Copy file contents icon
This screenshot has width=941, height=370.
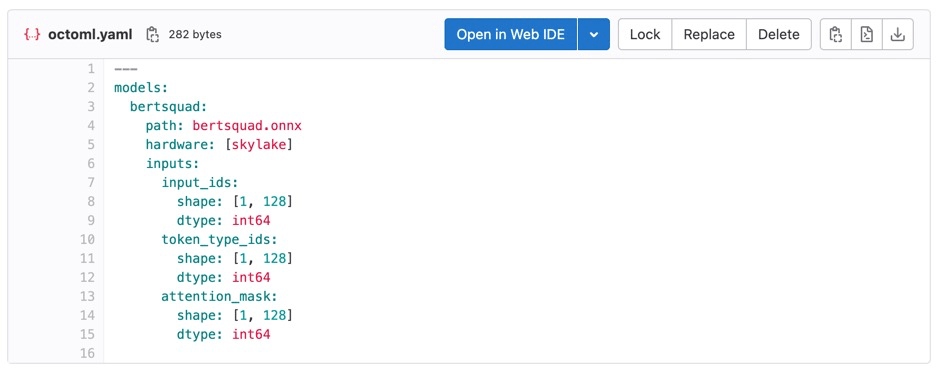coord(835,34)
